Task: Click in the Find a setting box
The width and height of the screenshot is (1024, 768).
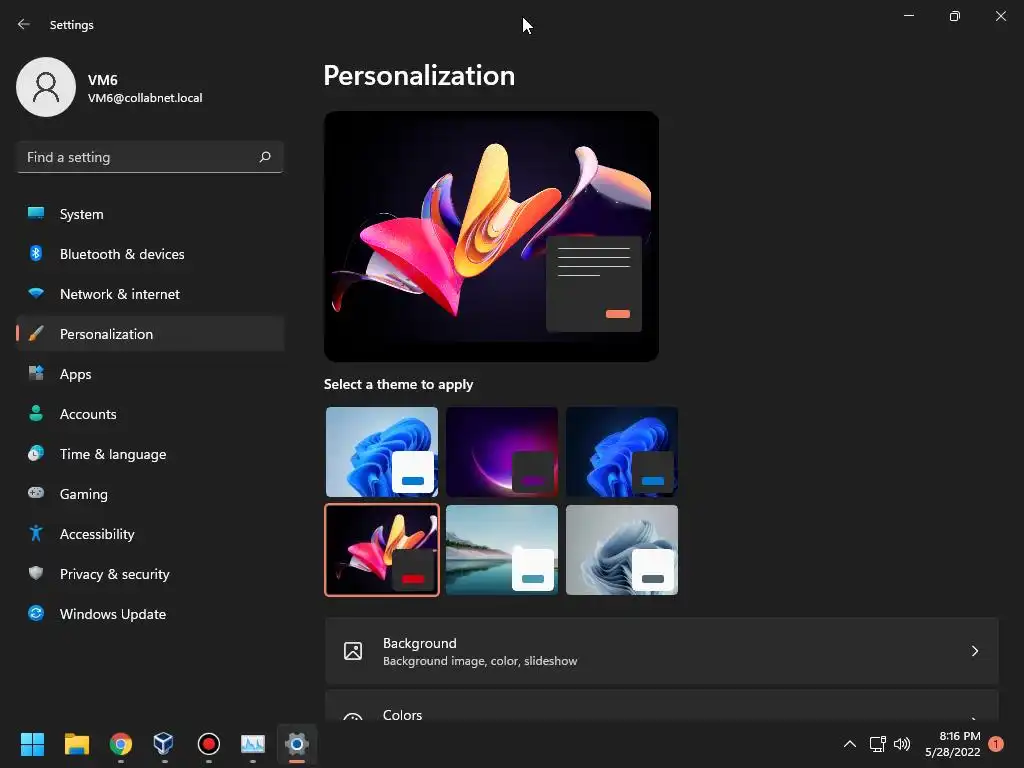Action: (150, 157)
